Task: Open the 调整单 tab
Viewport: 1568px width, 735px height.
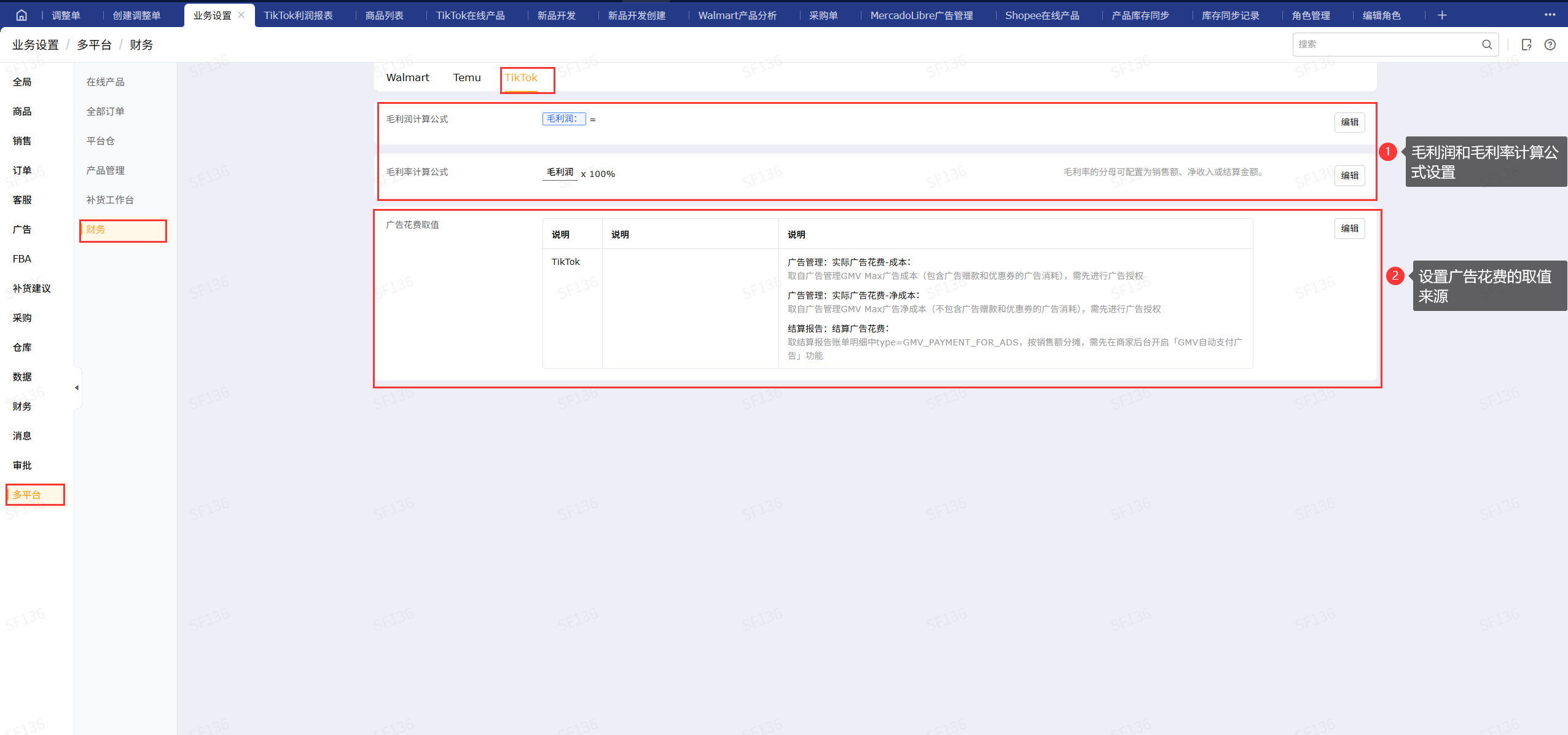Action: click(x=66, y=15)
